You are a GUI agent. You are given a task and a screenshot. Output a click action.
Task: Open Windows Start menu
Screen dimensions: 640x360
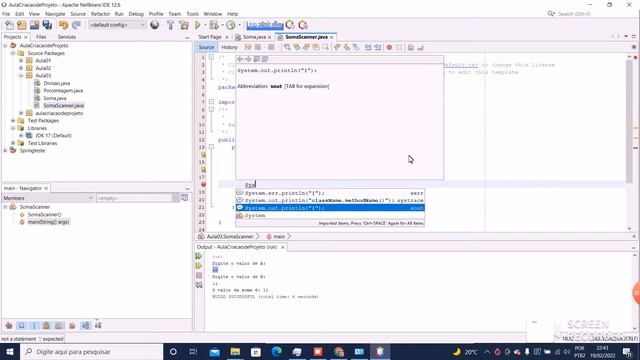click(x=10, y=352)
